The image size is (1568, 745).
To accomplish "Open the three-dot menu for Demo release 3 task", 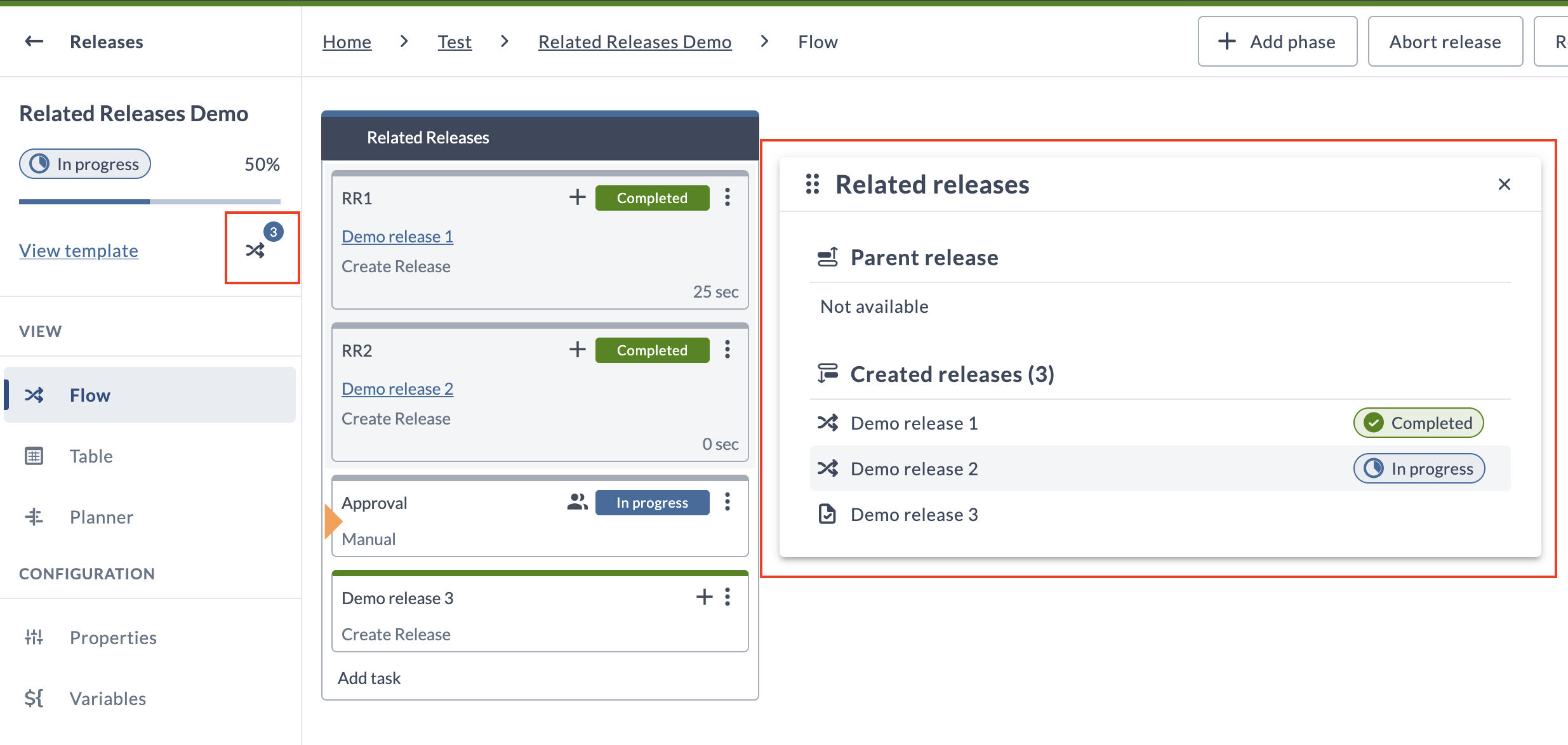I will coord(728,597).
